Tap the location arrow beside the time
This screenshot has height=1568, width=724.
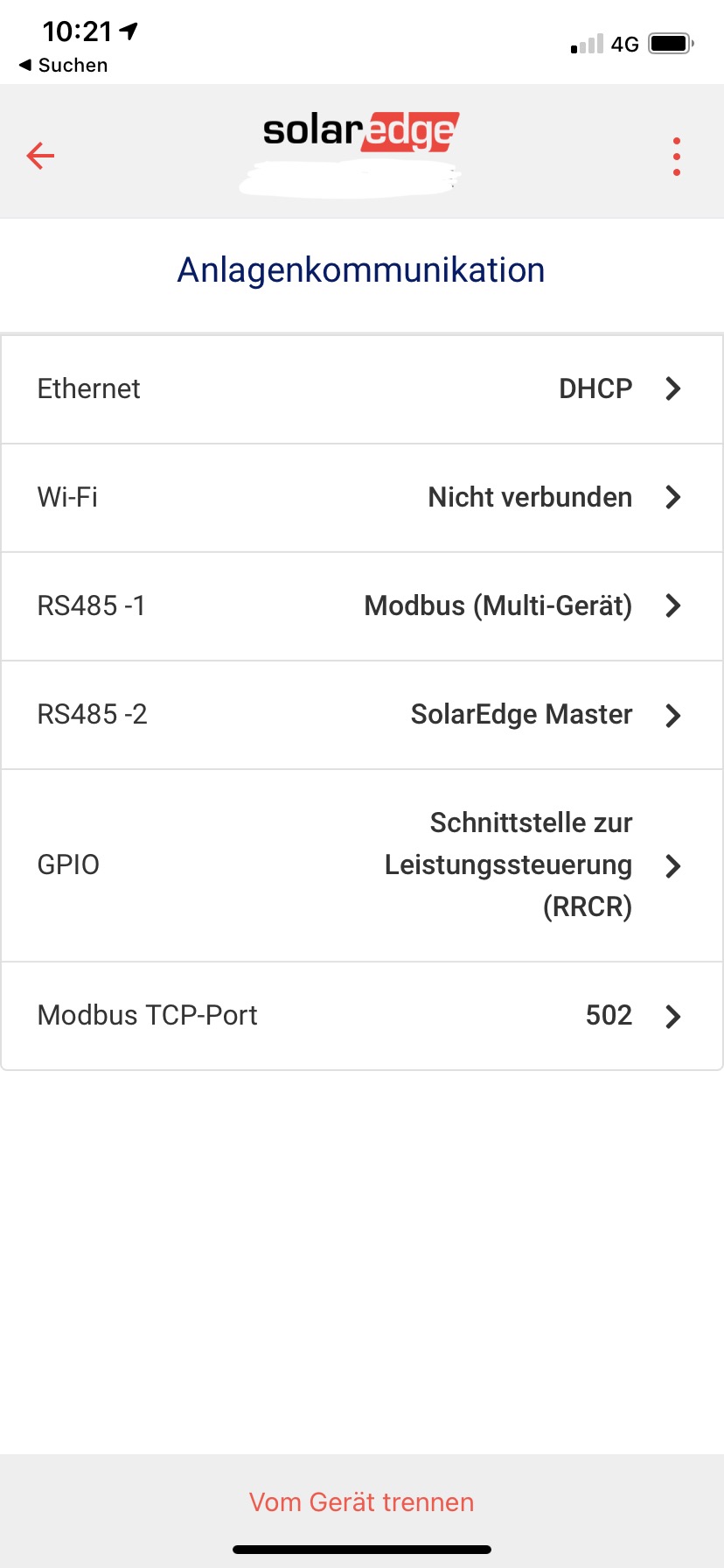(129, 31)
